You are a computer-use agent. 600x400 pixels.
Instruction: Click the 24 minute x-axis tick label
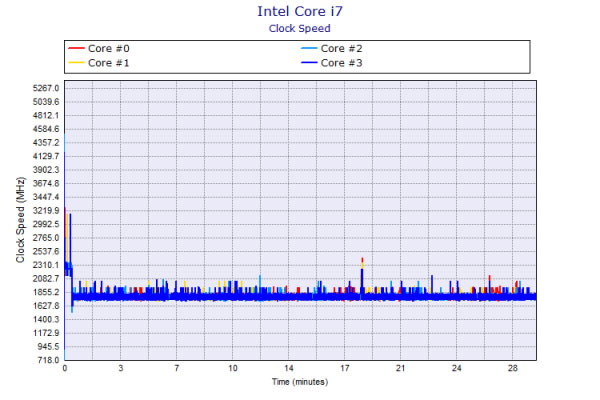(x=457, y=368)
